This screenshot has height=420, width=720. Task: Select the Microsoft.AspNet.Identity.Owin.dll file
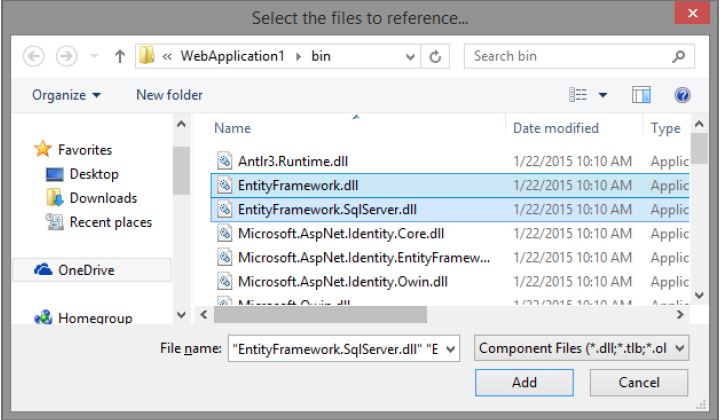coord(343,281)
